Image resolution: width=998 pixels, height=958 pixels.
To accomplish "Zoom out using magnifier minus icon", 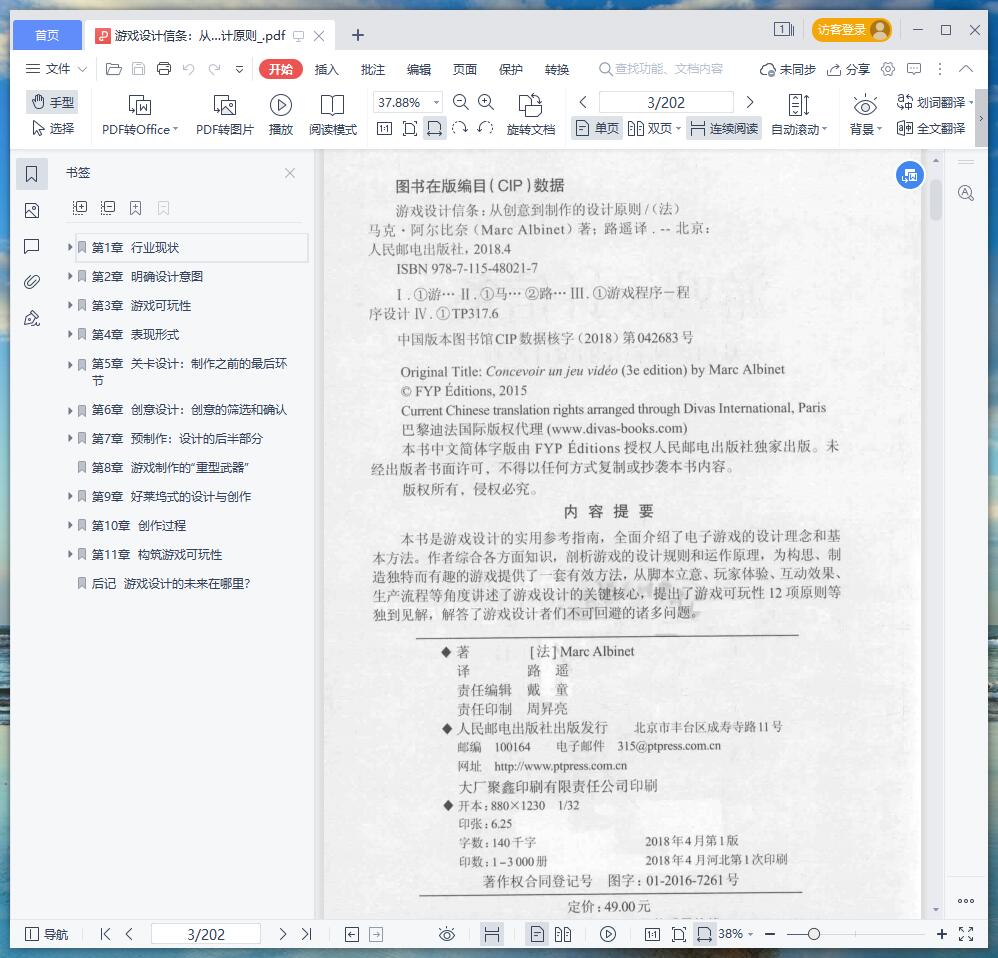I will click(x=460, y=102).
